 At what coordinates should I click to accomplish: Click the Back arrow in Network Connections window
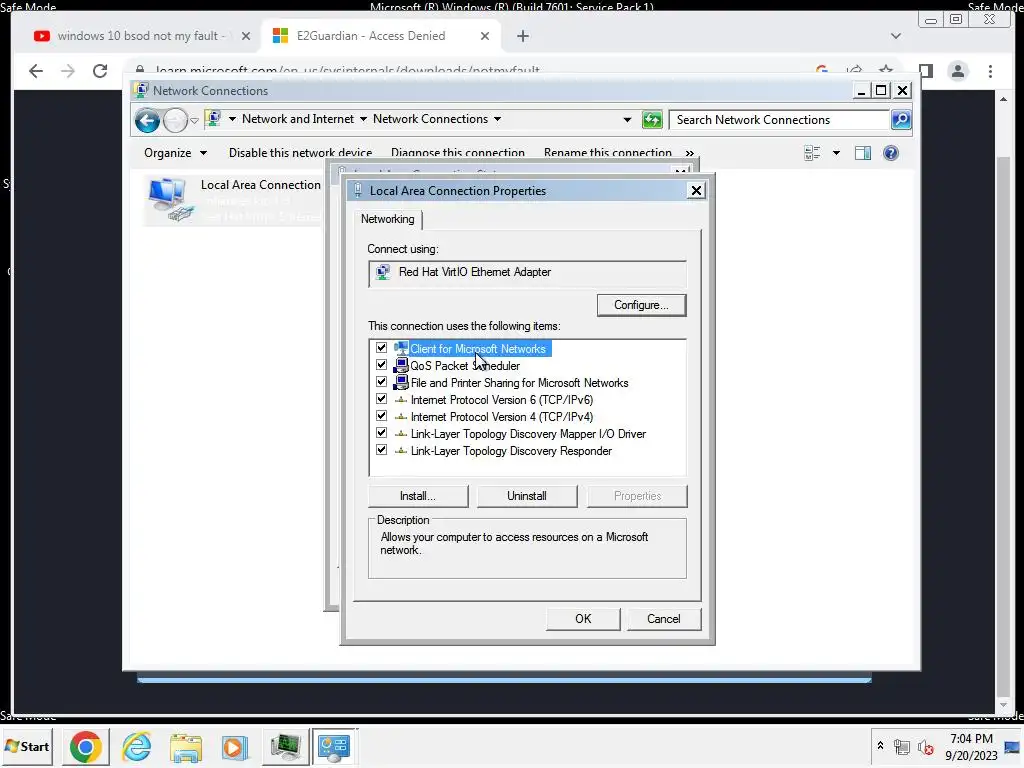point(147,120)
